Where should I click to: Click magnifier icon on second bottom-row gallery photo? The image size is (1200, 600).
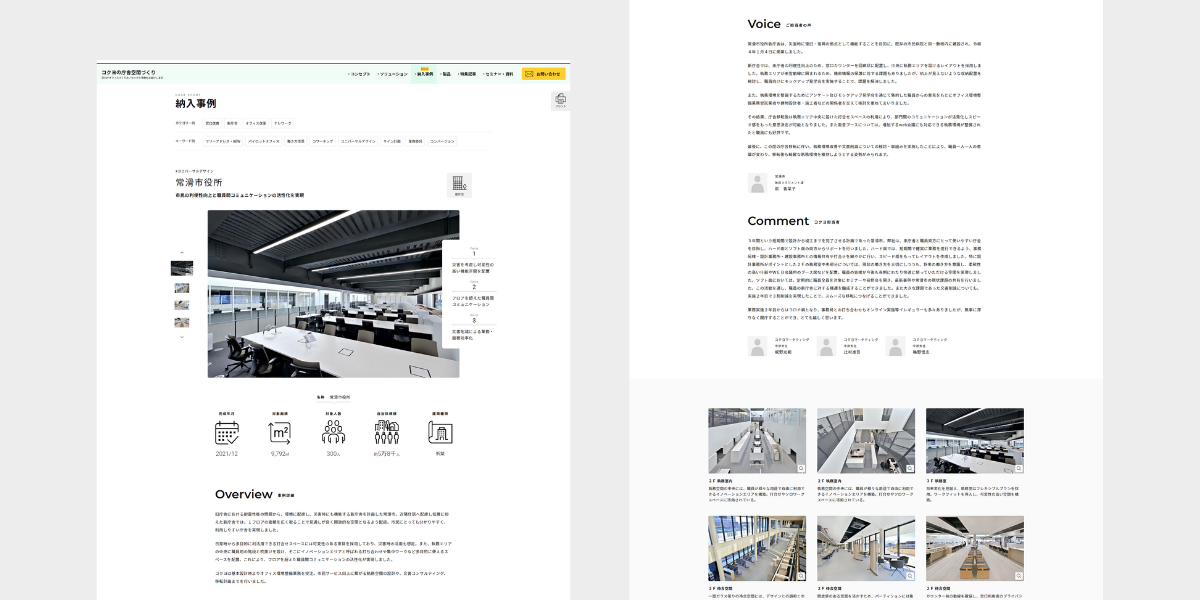[x=910, y=576]
